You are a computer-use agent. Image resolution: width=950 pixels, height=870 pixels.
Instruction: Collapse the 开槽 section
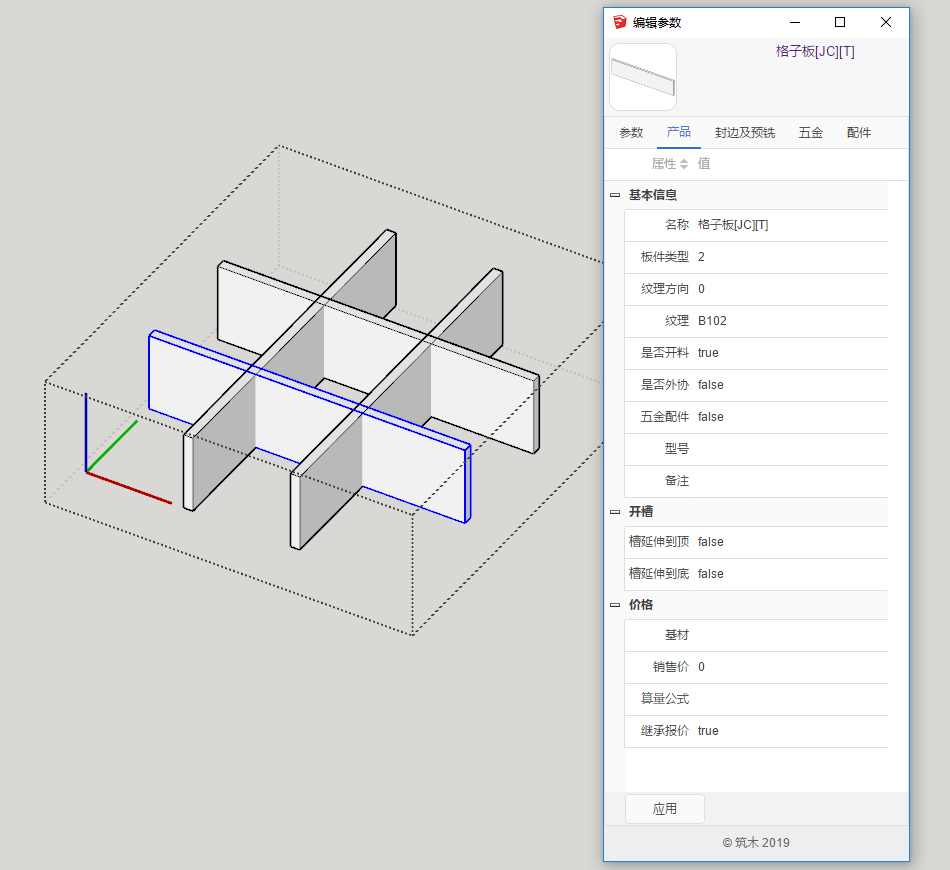click(615, 512)
